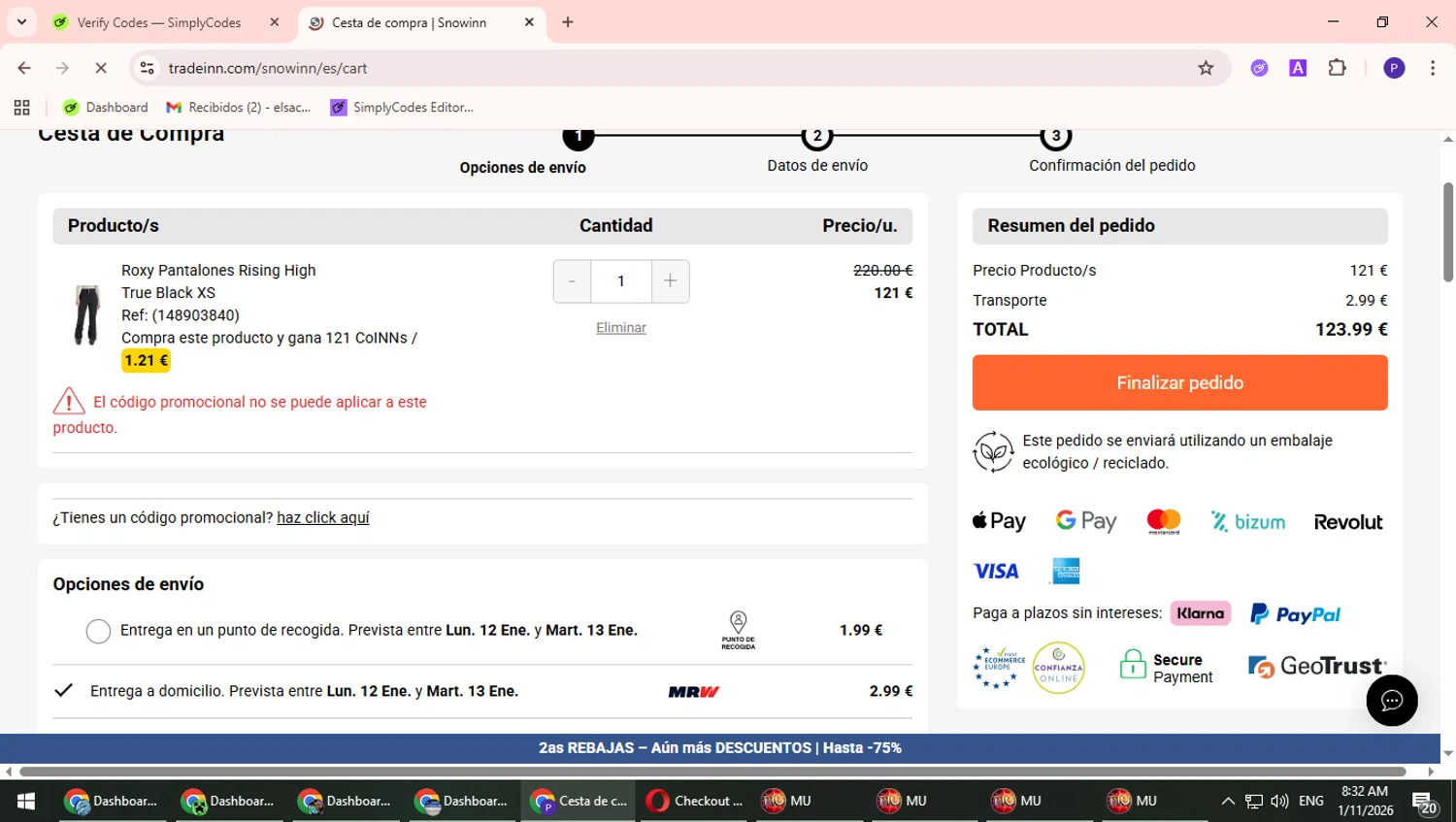
Task: Open the Cesta de c... Chrome taskbar window
Action: (x=579, y=802)
